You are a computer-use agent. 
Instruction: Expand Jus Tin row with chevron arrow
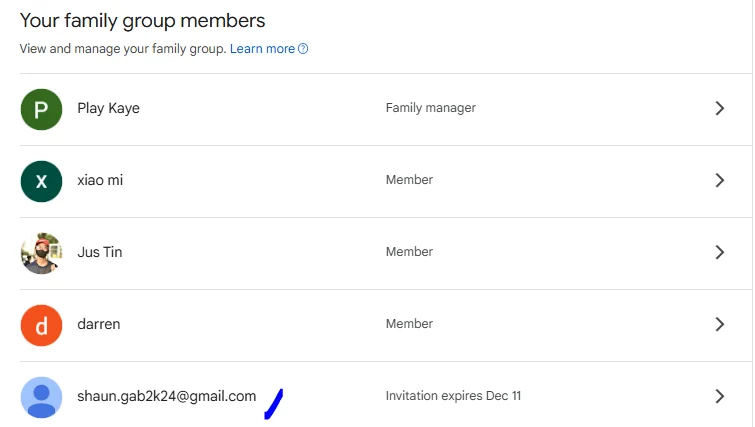(719, 252)
